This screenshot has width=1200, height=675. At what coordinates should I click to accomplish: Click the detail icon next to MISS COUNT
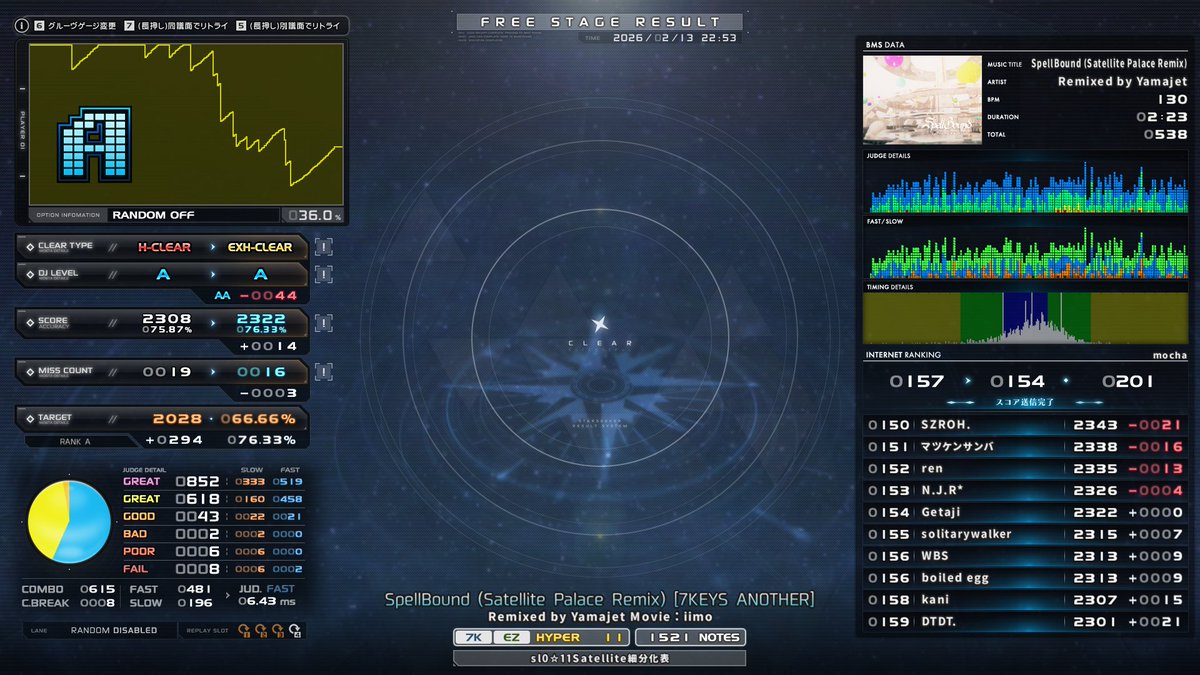pos(323,370)
